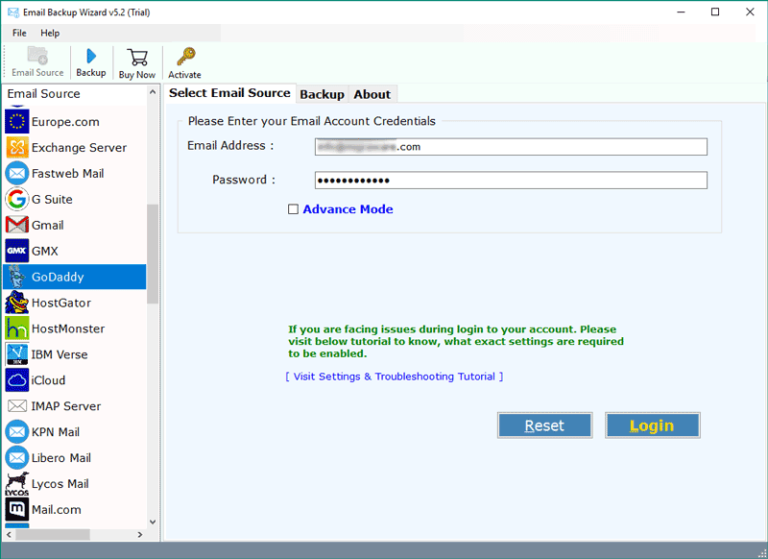Select the G Suite text entry
Image resolution: width=768 pixels, height=559 pixels.
[x=52, y=199]
